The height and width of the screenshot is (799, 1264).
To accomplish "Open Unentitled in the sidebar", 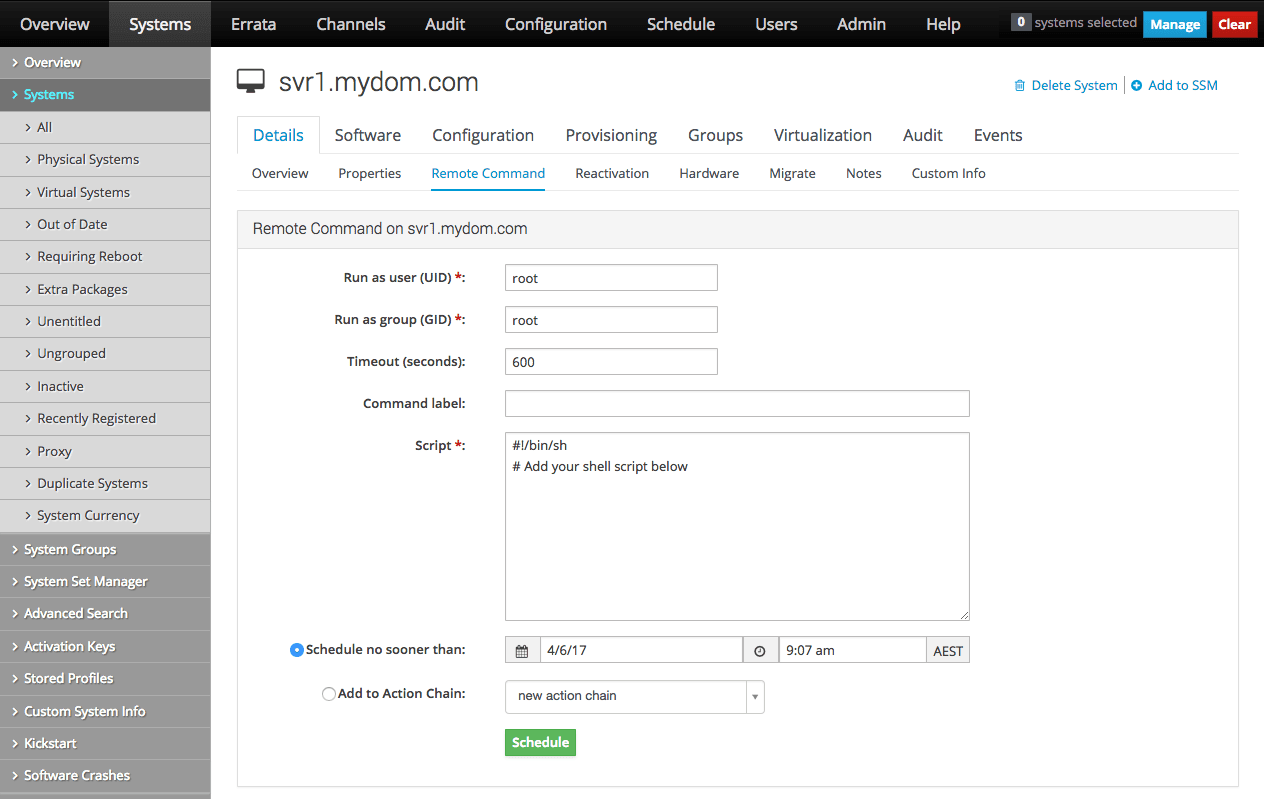I will click(105, 321).
